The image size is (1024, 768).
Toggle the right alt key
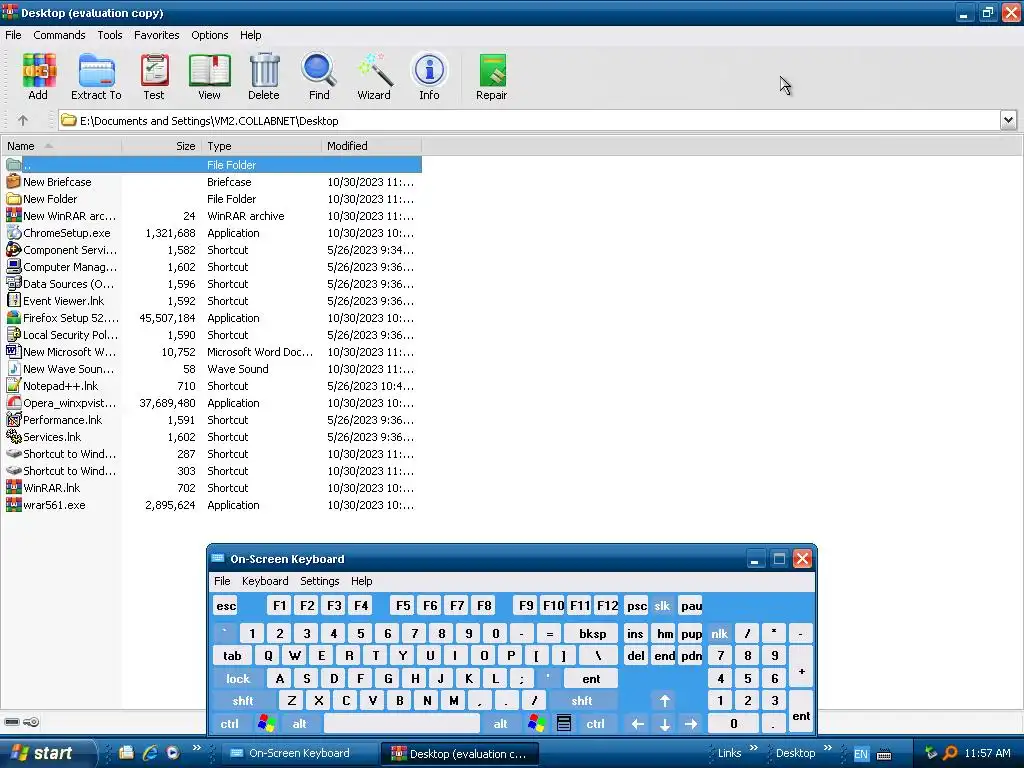tap(501, 723)
